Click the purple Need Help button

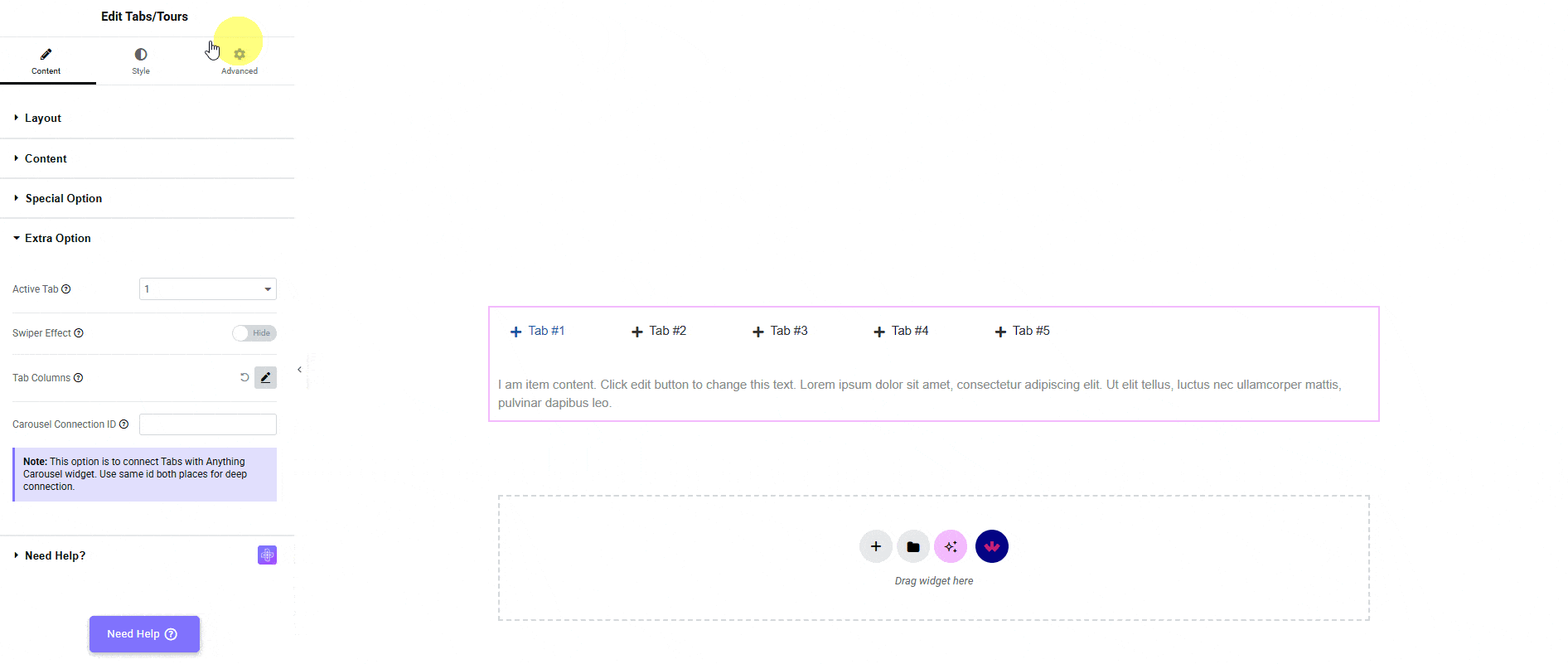point(144,634)
